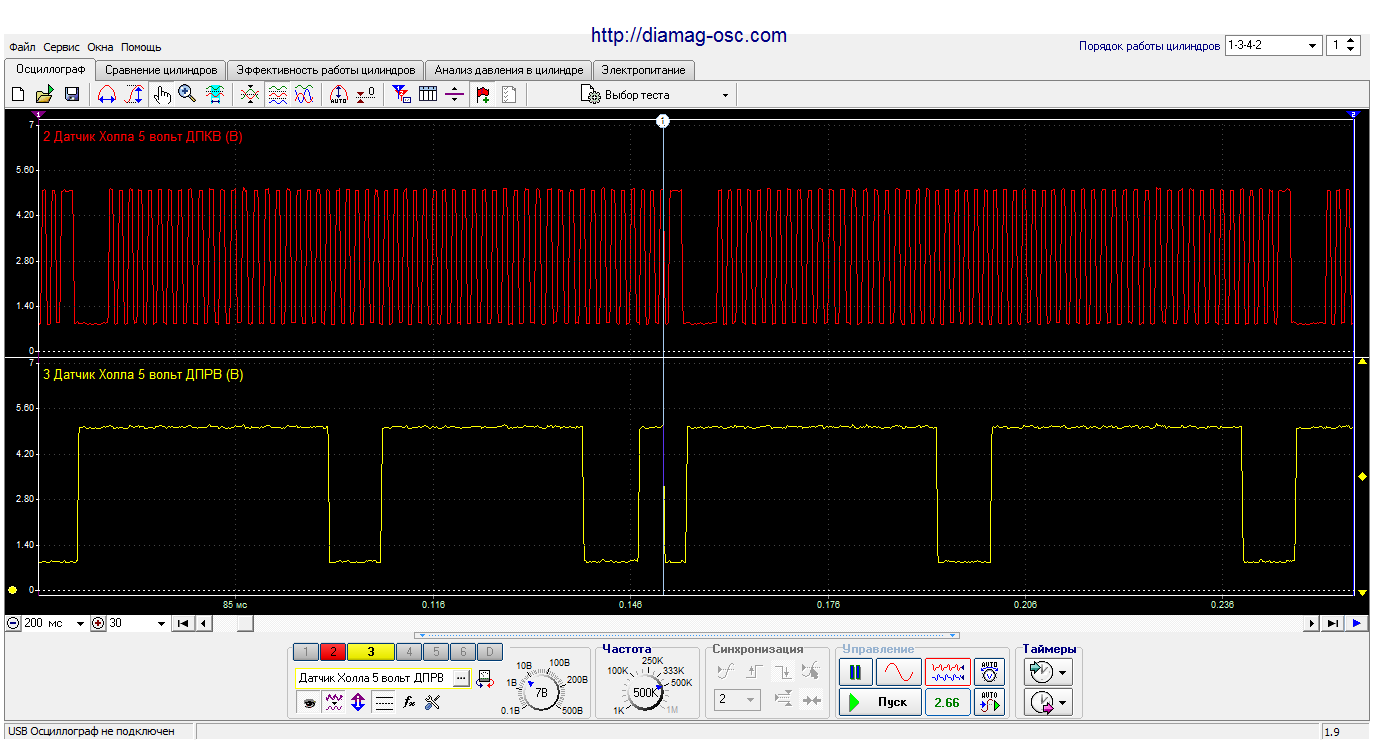
Task: Toggle the grid table icon
Action: 428,95
